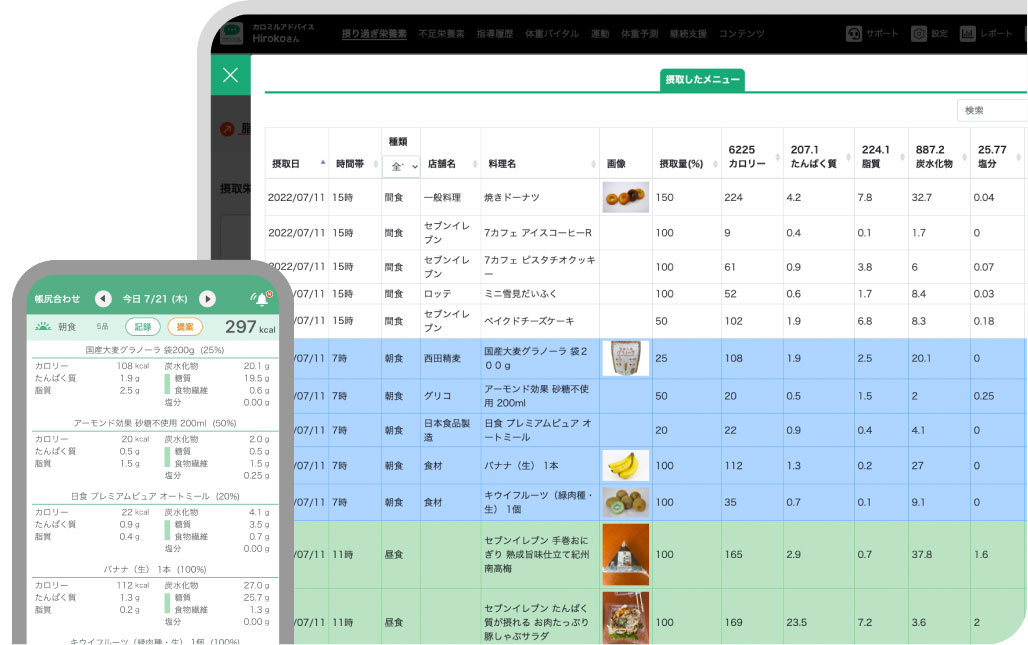
Task: Open the baked donut image thumbnail
Action: tap(625, 197)
